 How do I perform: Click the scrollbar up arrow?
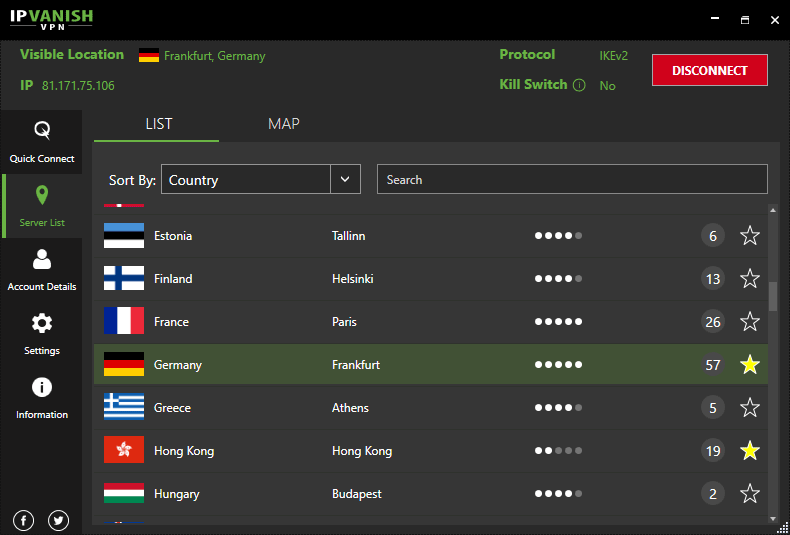click(x=773, y=211)
